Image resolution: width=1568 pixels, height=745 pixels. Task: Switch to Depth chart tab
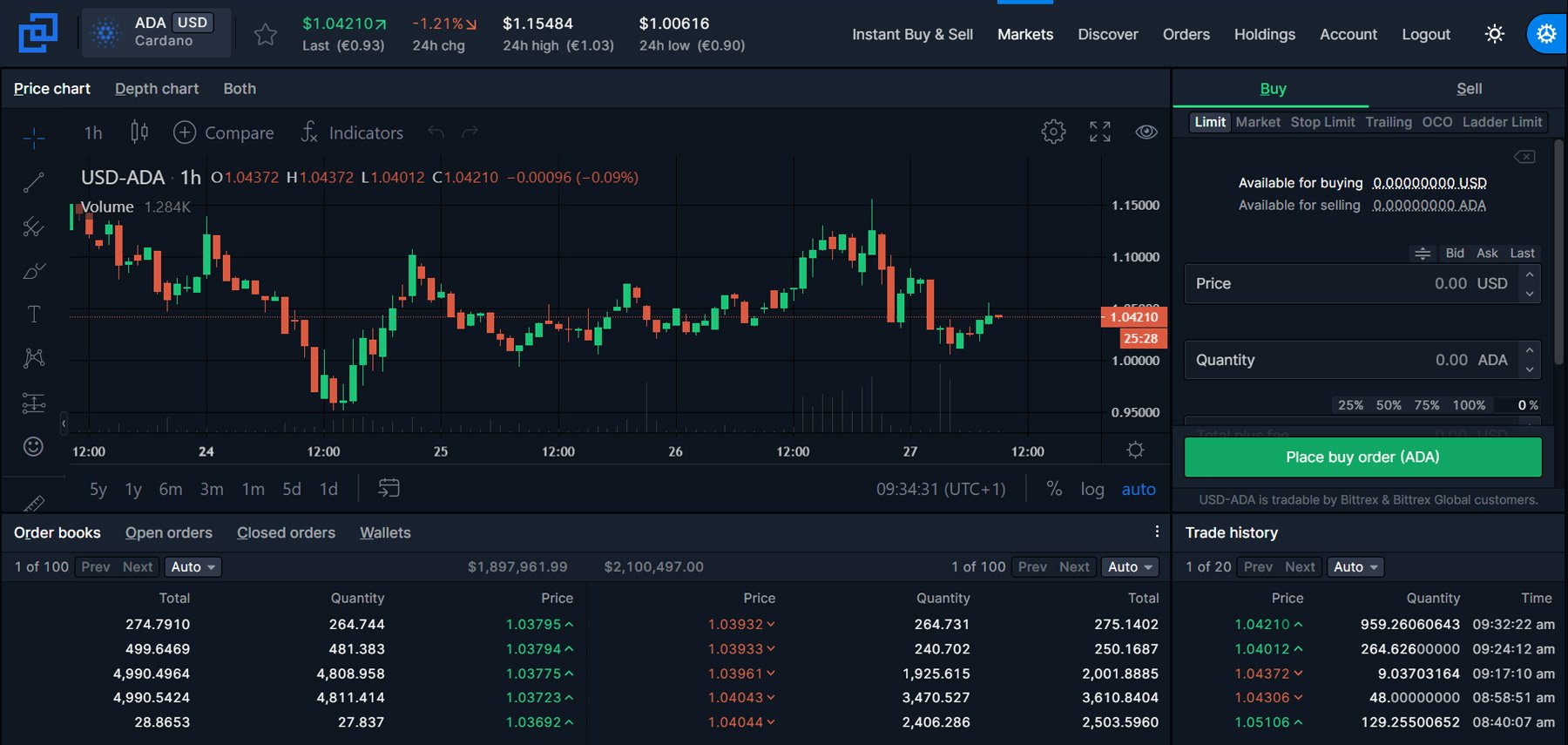point(157,89)
